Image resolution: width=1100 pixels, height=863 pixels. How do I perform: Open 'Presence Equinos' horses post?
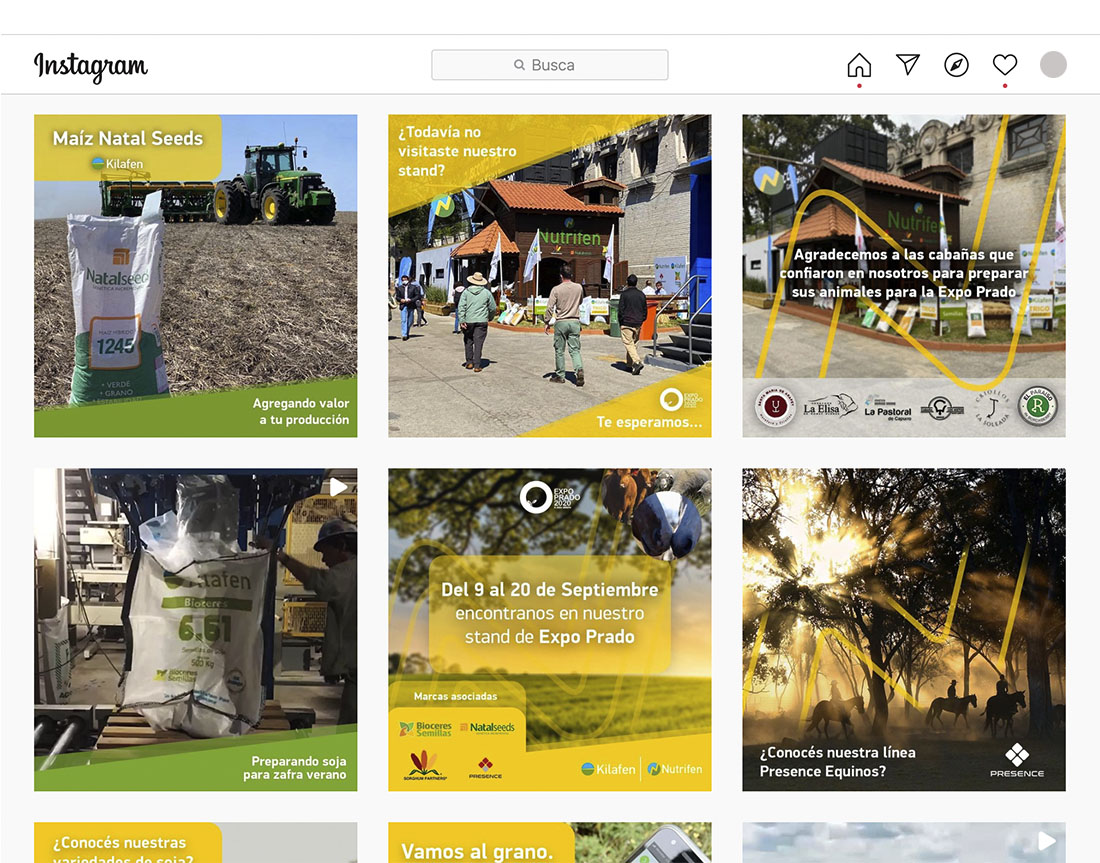pyautogui.click(x=904, y=630)
